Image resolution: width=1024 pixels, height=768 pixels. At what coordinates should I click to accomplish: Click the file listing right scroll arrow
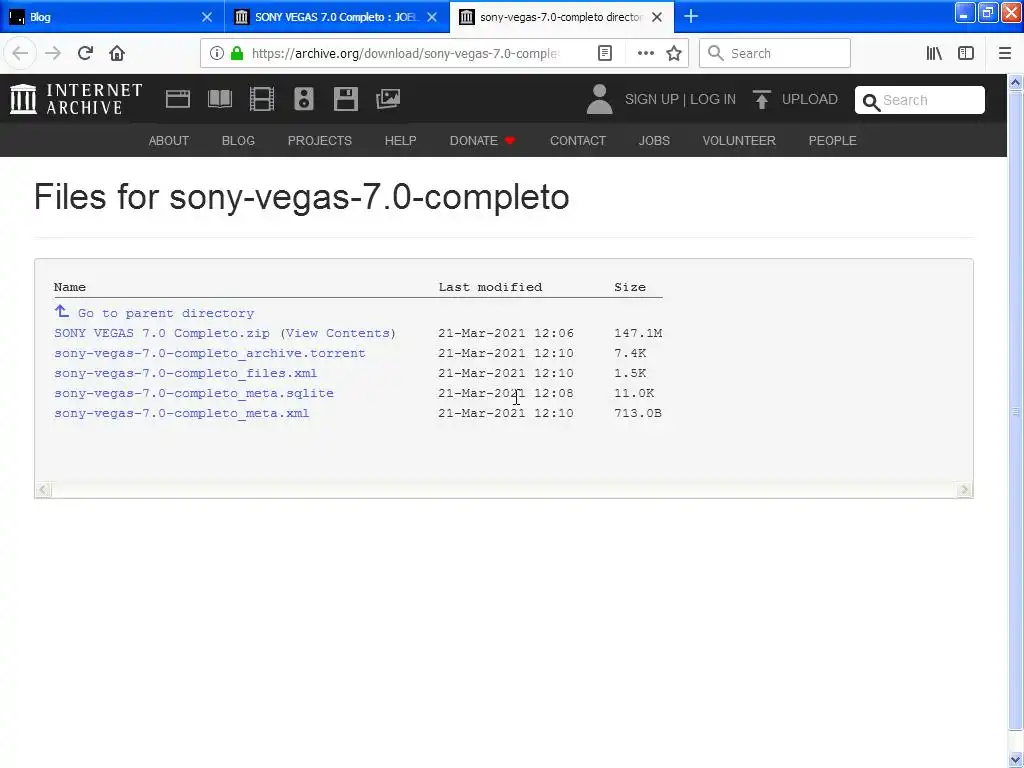coord(964,490)
